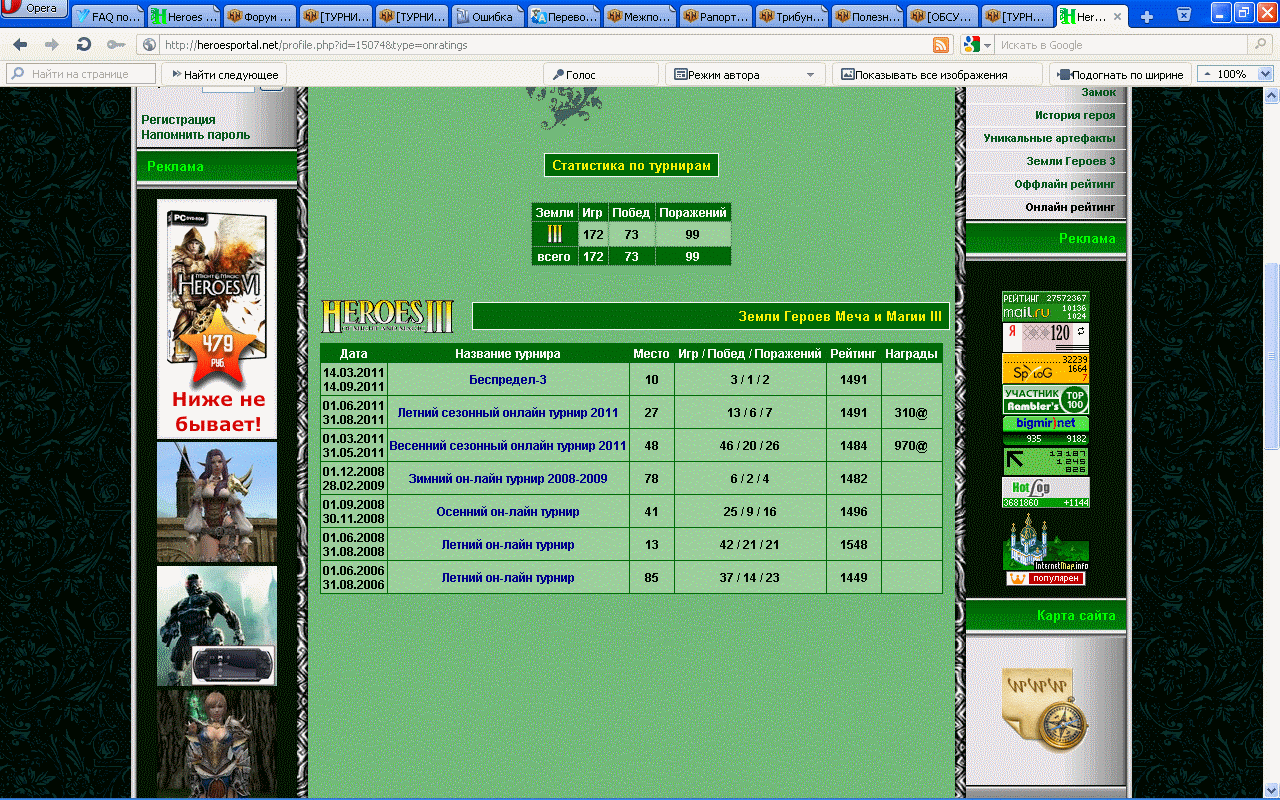1280x800 pixels.
Task: Open the compass site map image
Action: (1046, 708)
